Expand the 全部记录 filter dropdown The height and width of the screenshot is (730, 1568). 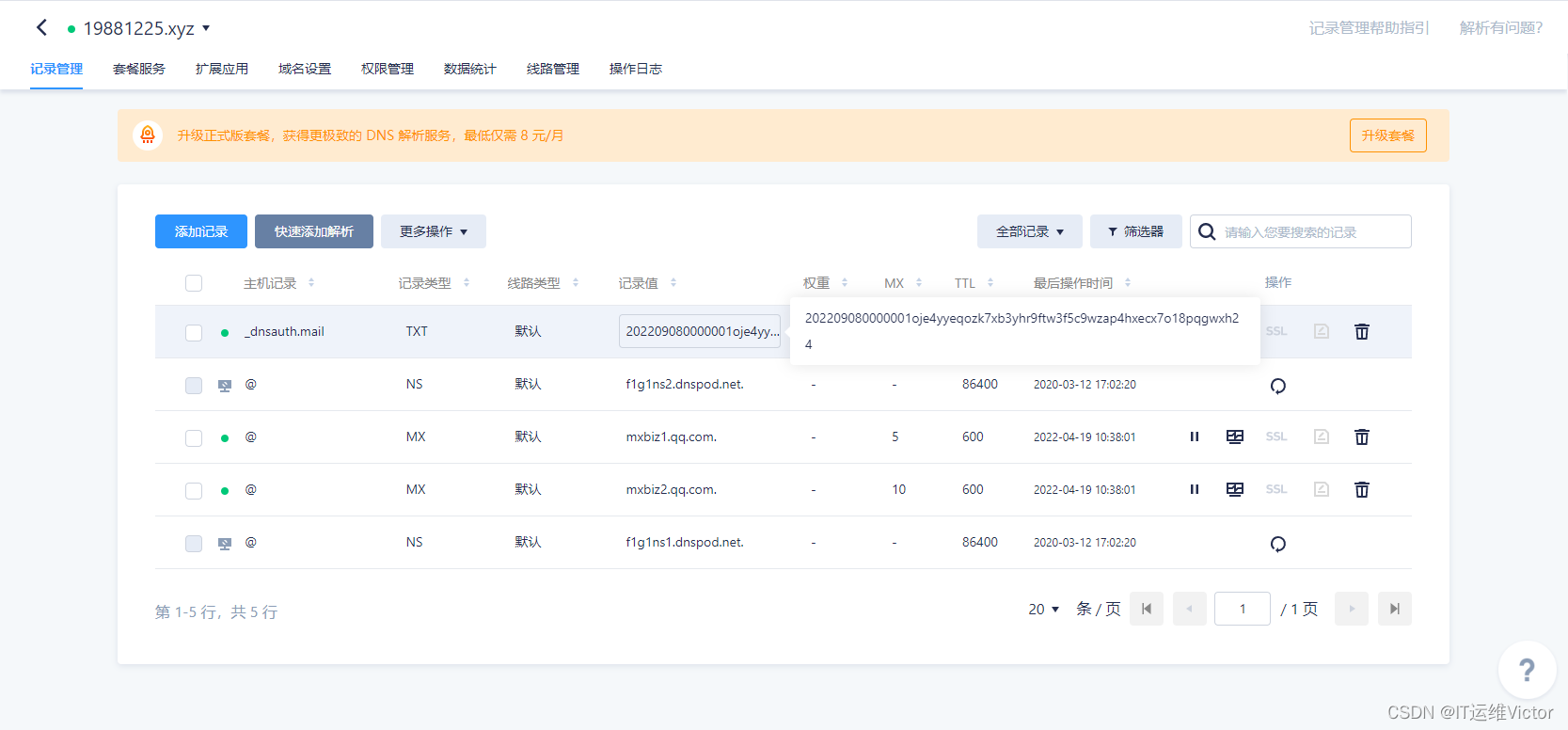1030,231
